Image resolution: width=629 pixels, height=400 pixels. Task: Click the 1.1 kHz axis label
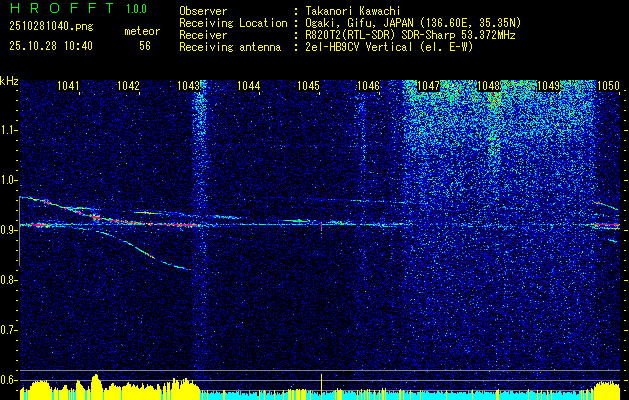8,130
